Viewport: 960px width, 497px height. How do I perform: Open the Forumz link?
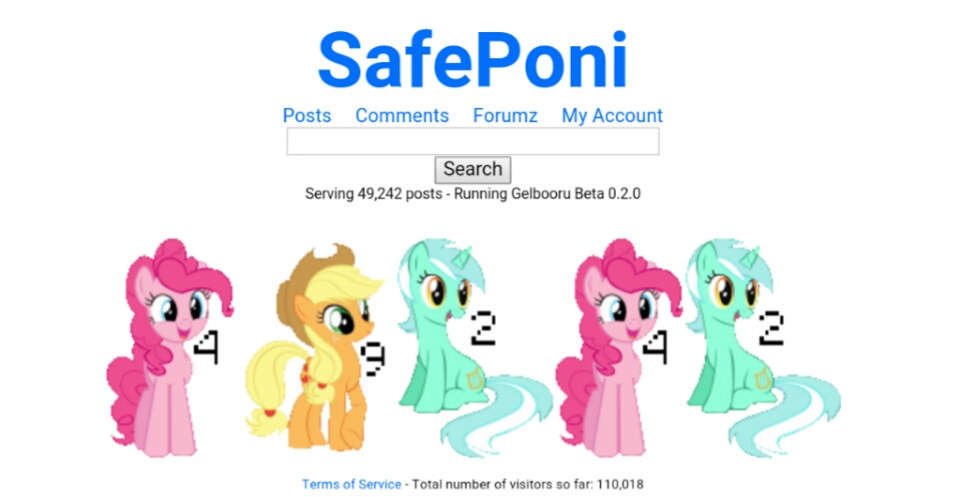pos(505,115)
